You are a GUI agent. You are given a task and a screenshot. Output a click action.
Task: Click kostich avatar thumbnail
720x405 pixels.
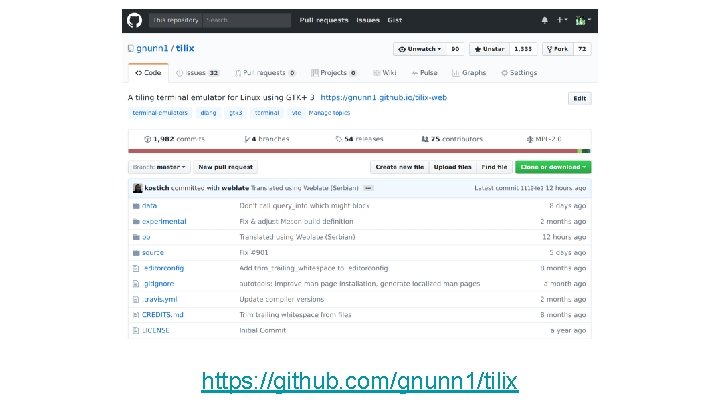click(137, 188)
